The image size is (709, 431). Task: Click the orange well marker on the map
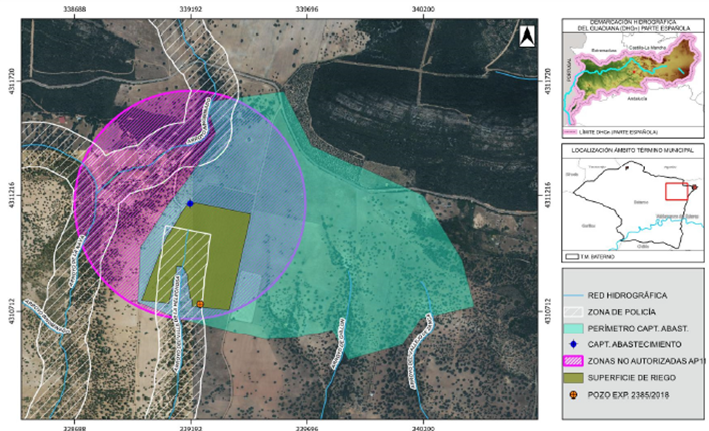[x=200, y=303]
